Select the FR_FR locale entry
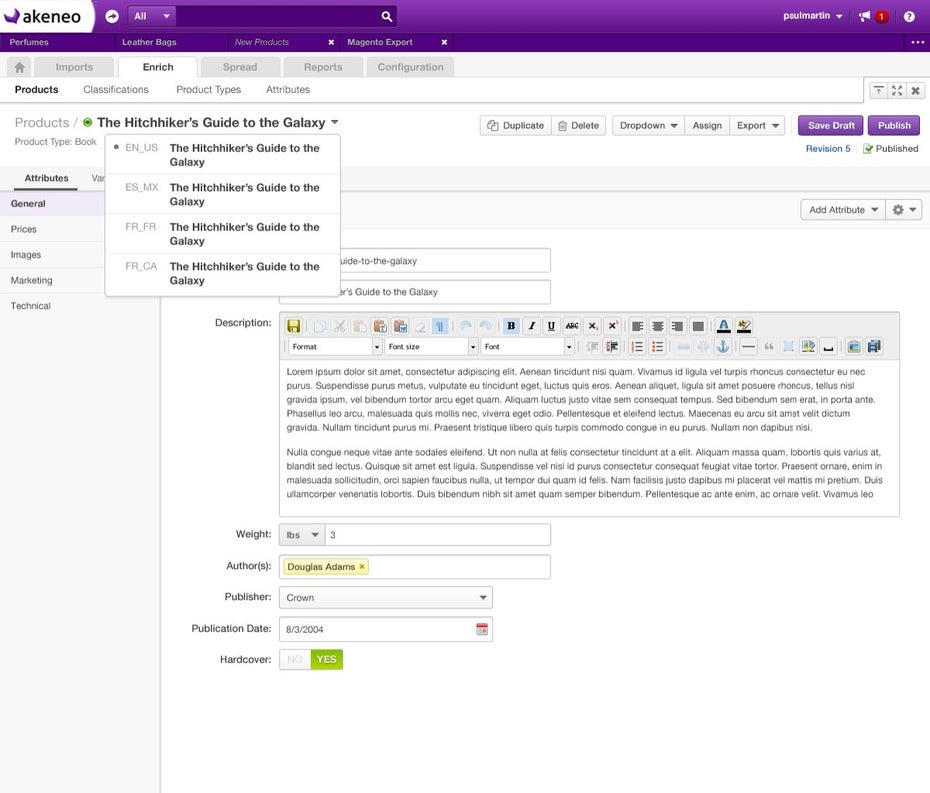 pyautogui.click(x=222, y=234)
